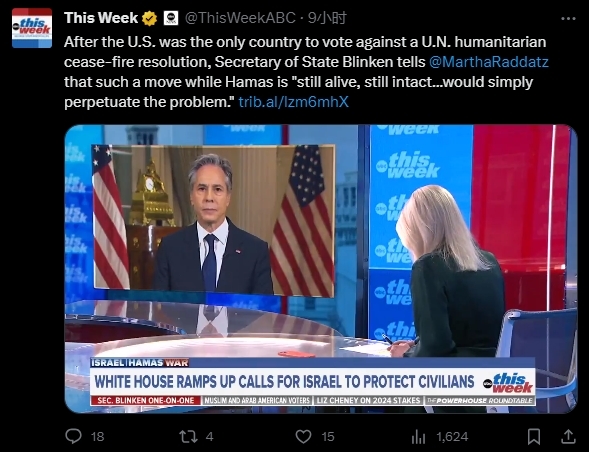Image resolution: width=589 pixels, height=452 pixels.
Task: Click the 18 replies count
Action: (97, 437)
